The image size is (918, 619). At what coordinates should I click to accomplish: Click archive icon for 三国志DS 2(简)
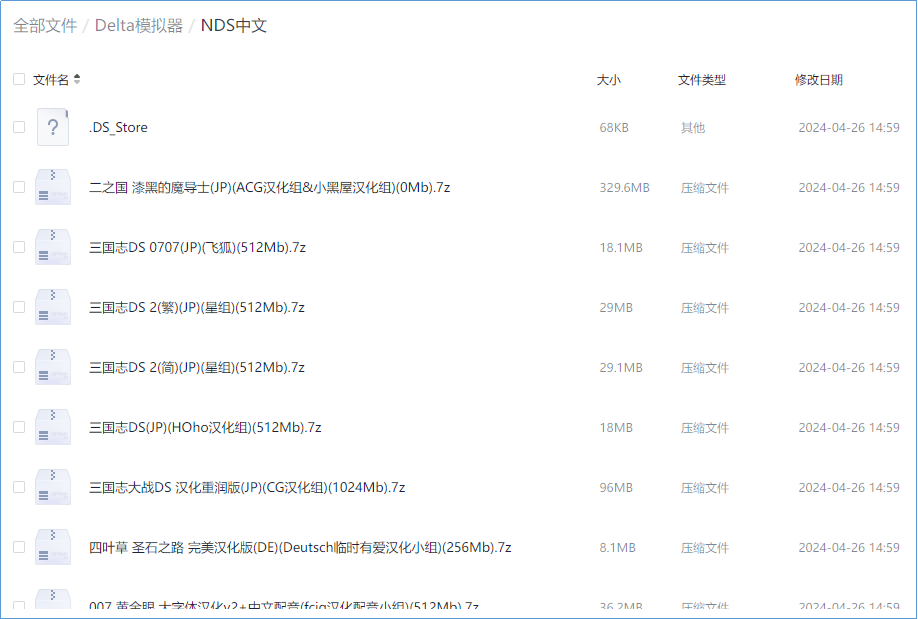click(53, 367)
